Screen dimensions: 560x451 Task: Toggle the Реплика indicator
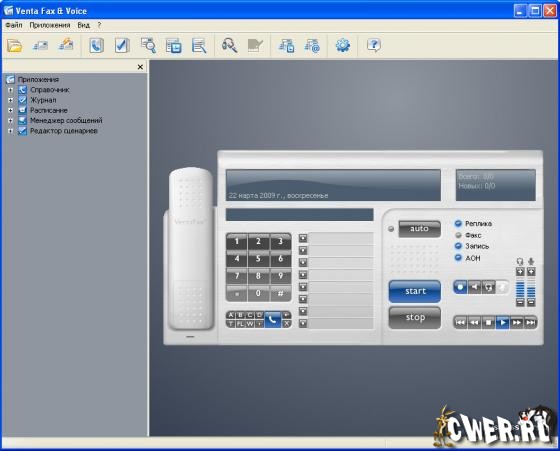tap(458, 224)
